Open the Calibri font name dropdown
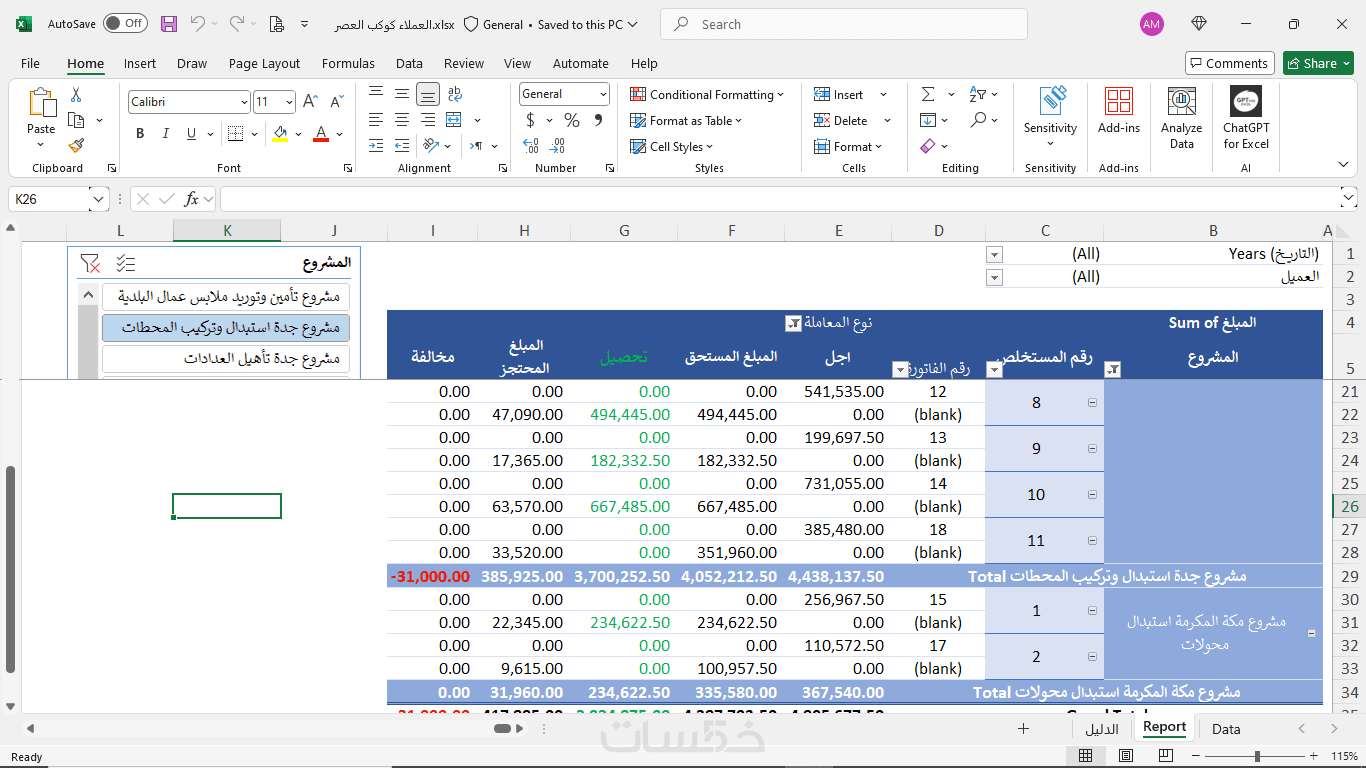 [244, 102]
